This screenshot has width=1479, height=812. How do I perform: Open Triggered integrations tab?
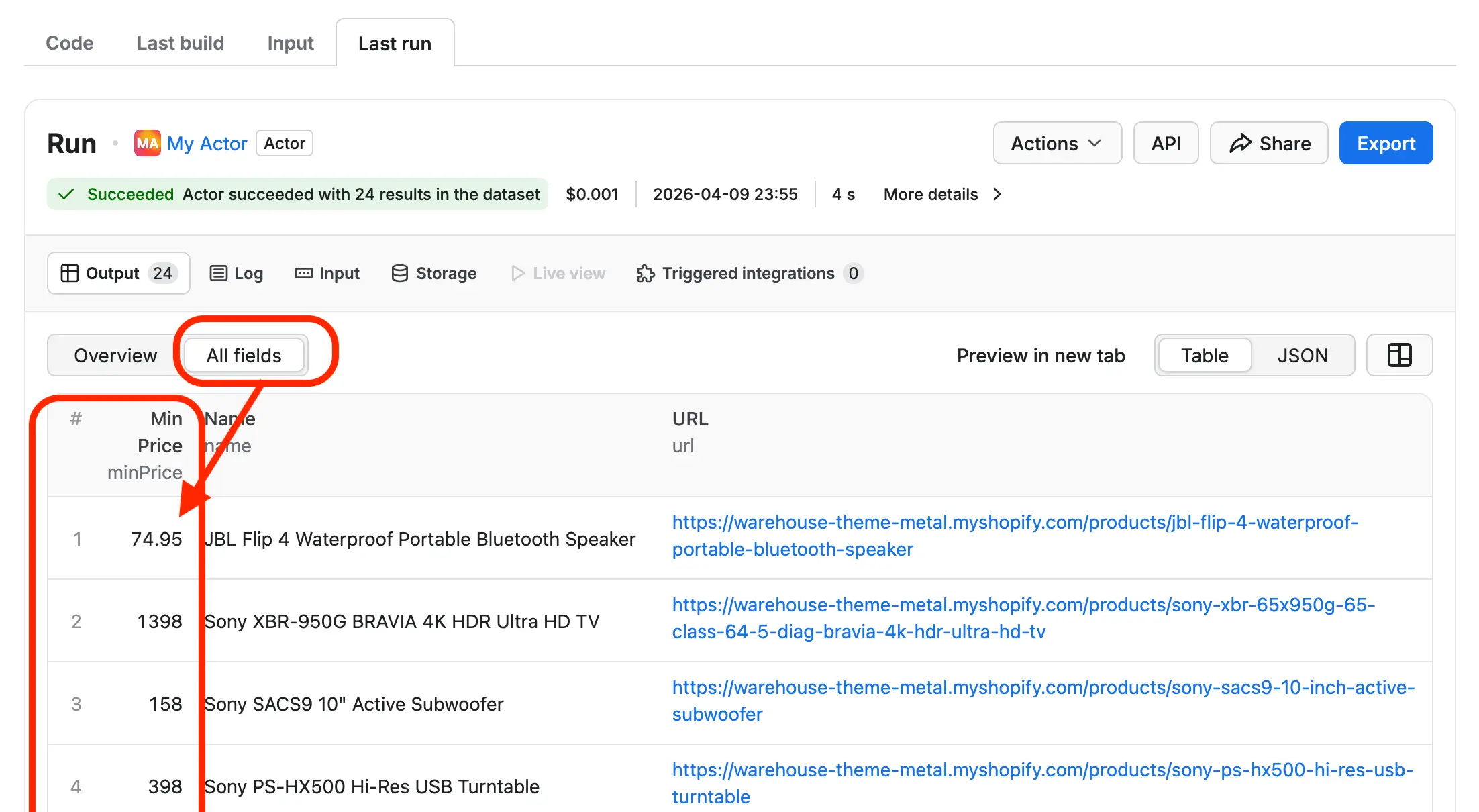coord(749,273)
